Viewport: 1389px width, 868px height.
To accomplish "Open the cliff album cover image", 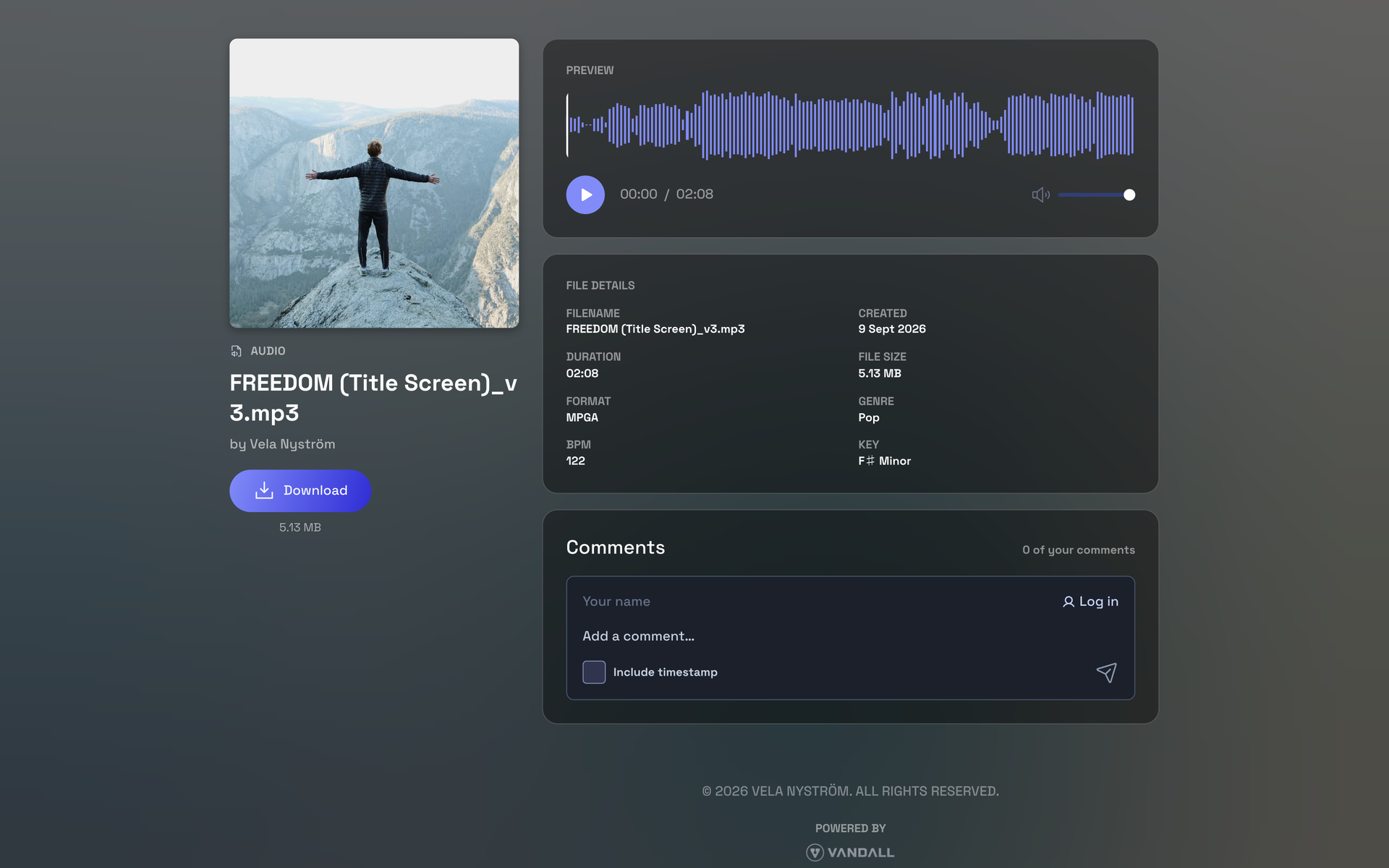I will [x=374, y=183].
